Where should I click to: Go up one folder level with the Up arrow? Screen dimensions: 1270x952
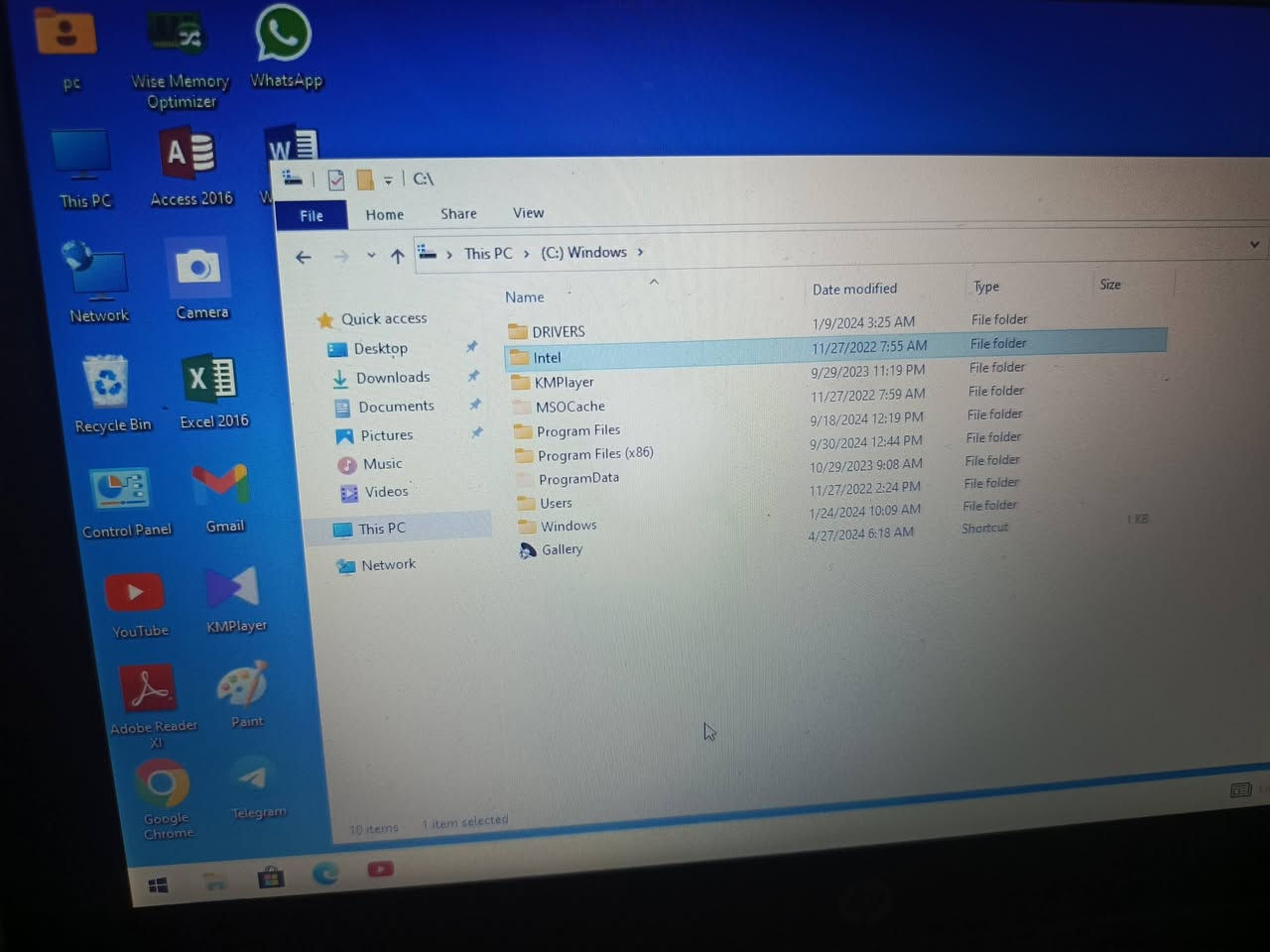pyautogui.click(x=397, y=256)
